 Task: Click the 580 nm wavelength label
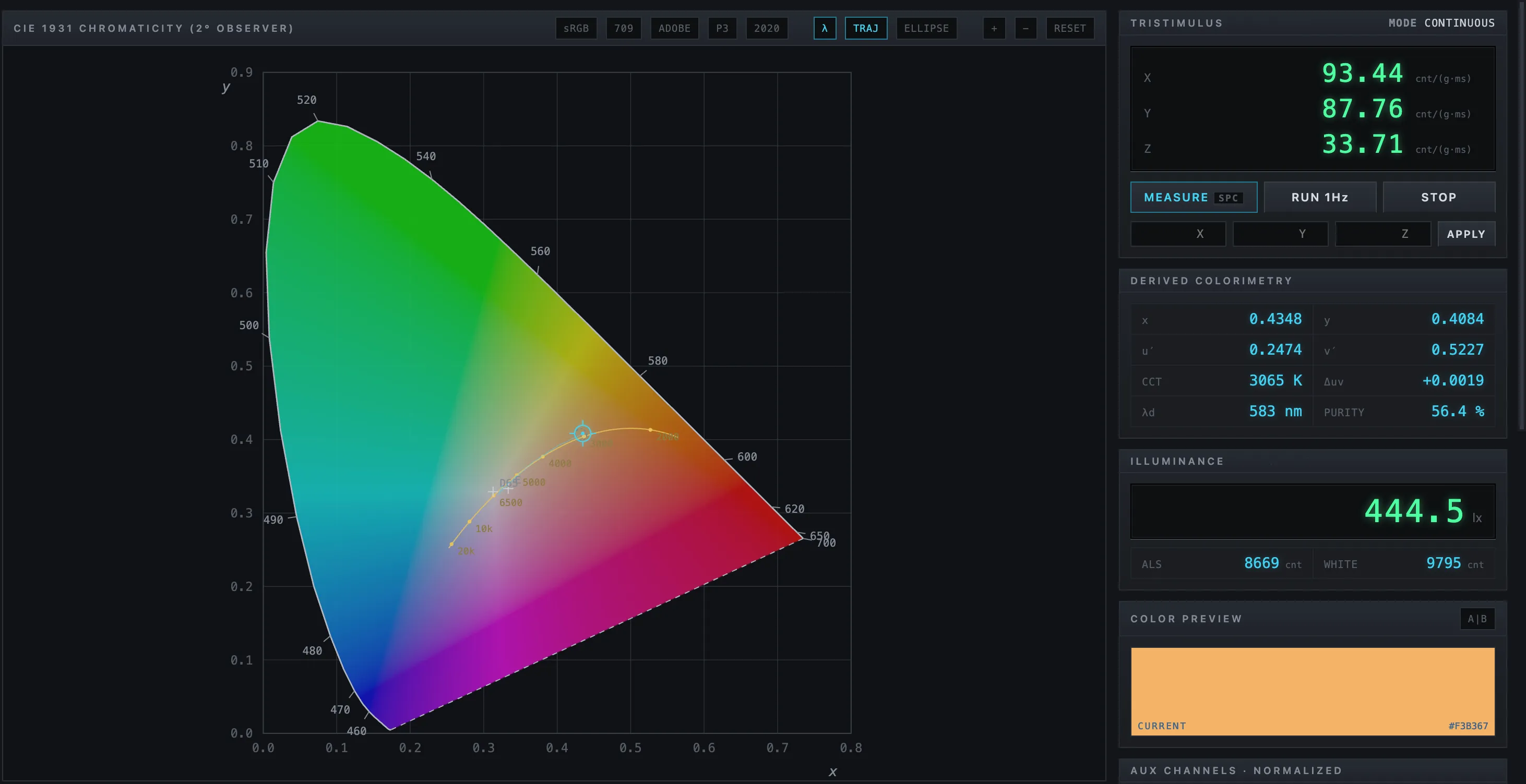658,360
